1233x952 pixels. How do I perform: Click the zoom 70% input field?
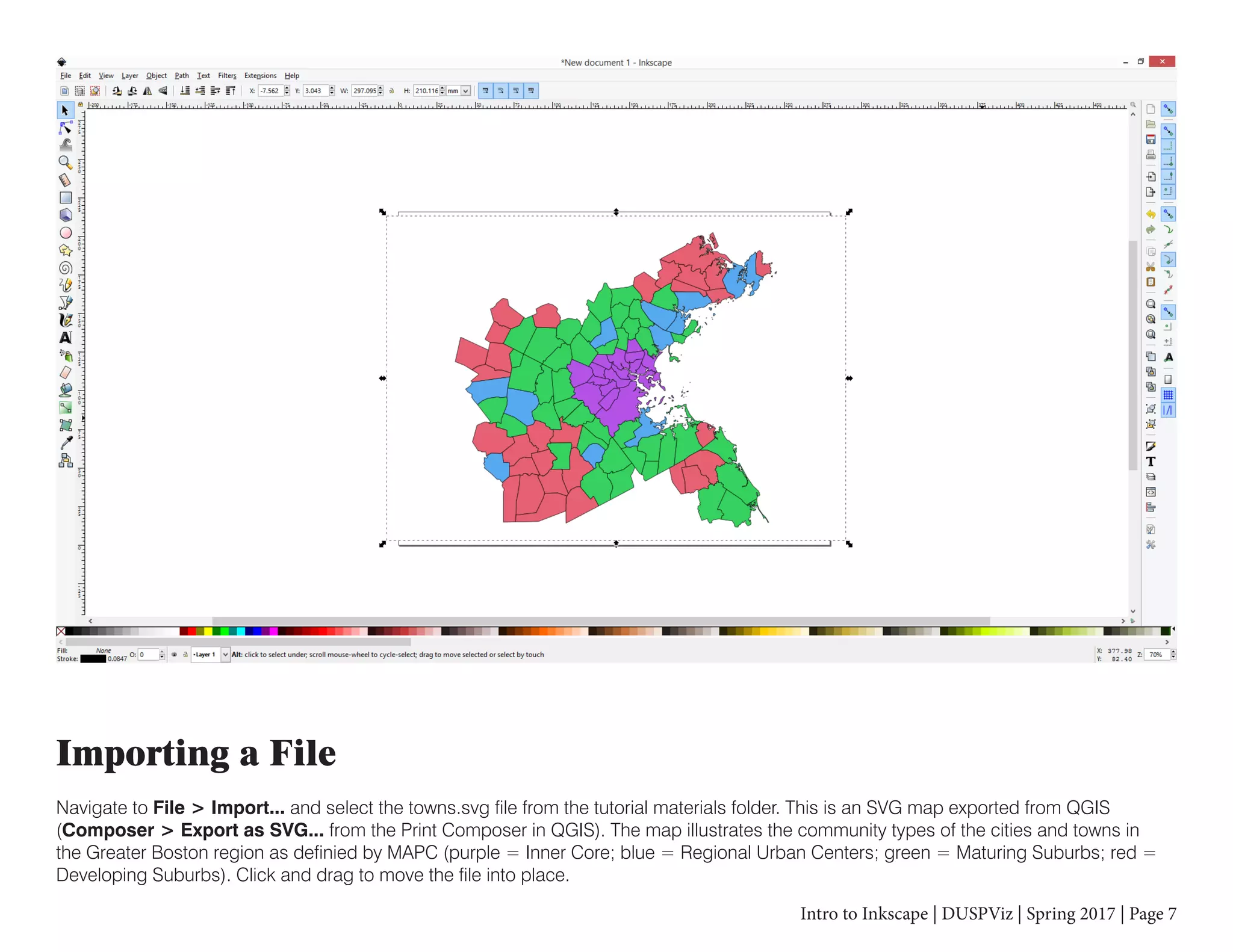click(1157, 655)
